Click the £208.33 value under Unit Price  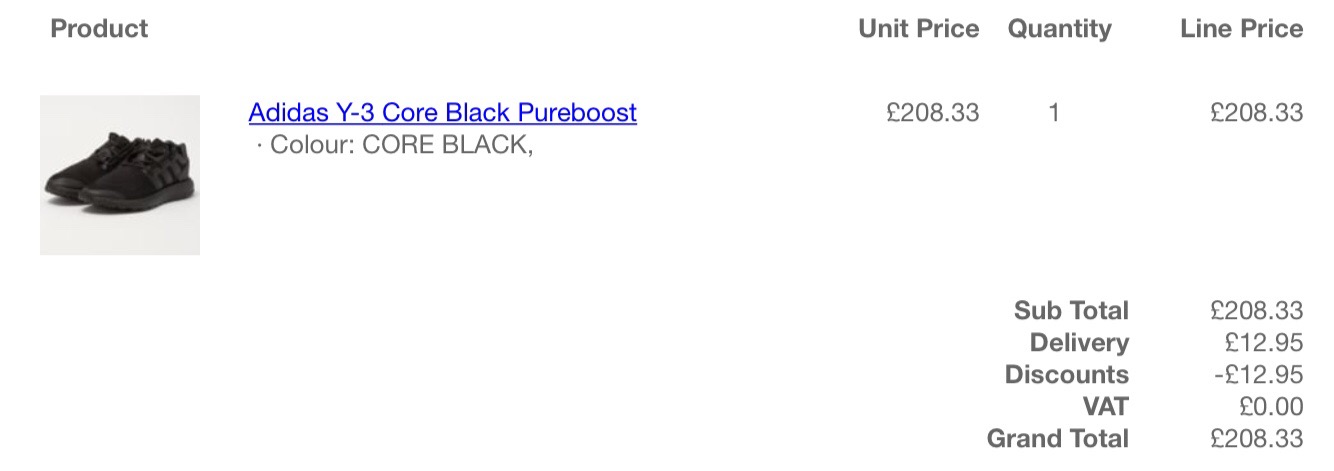coord(932,113)
